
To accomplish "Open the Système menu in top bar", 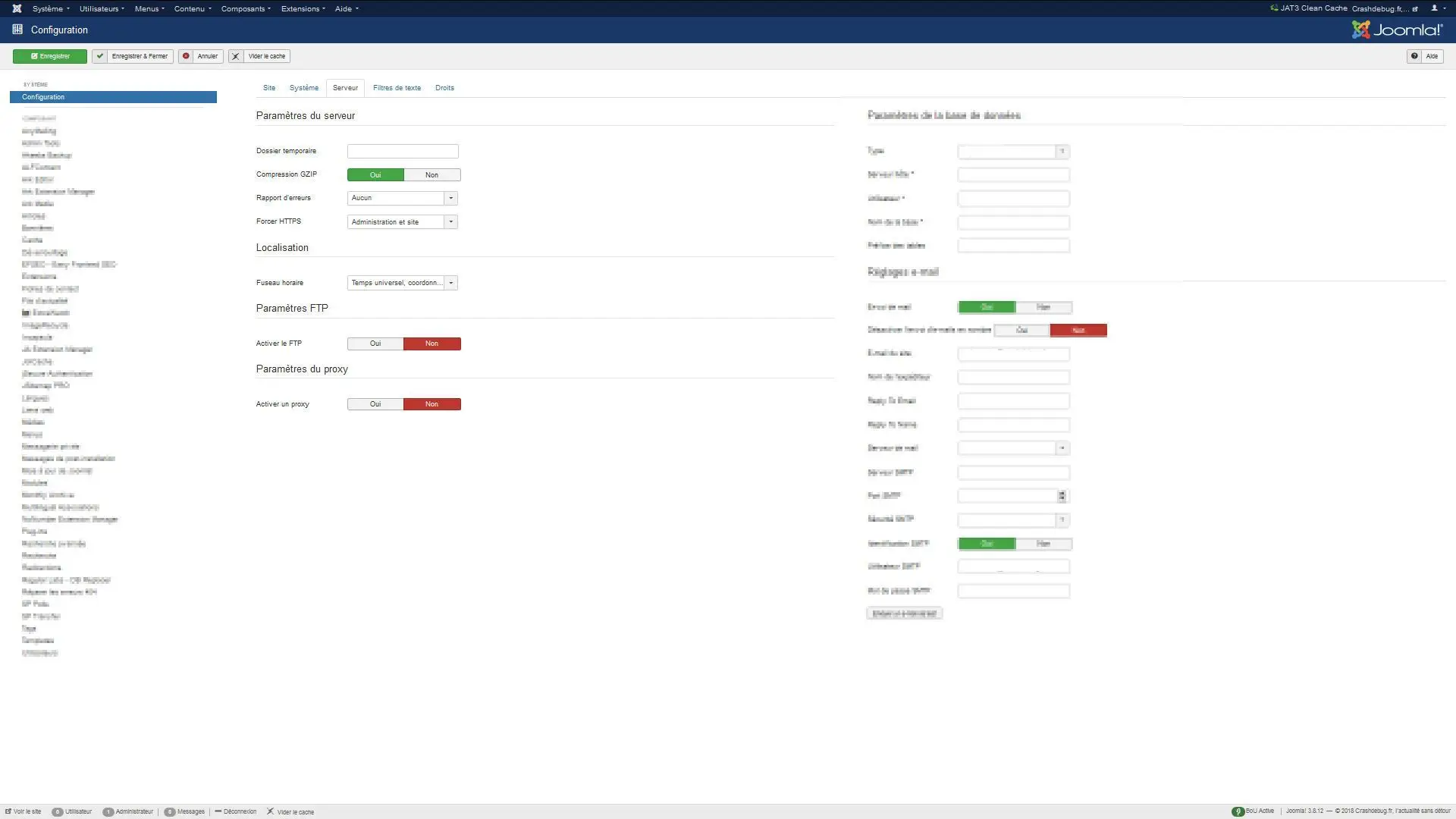I will click(51, 8).
